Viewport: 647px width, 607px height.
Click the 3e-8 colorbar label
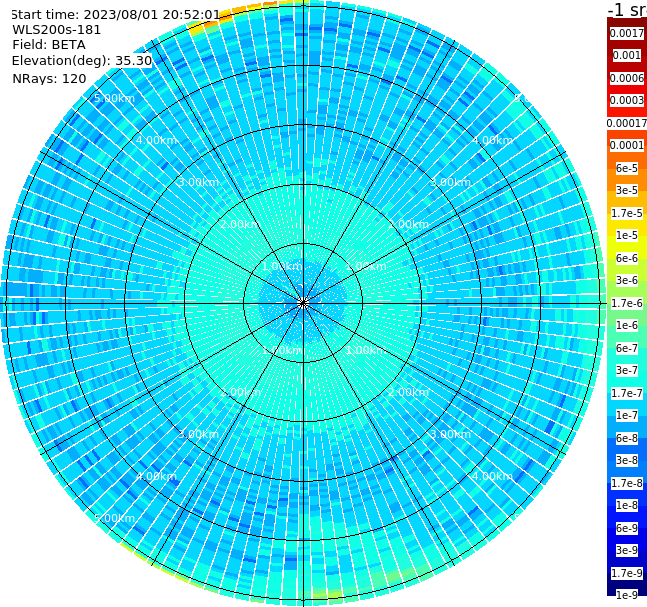click(x=627, y=460)
